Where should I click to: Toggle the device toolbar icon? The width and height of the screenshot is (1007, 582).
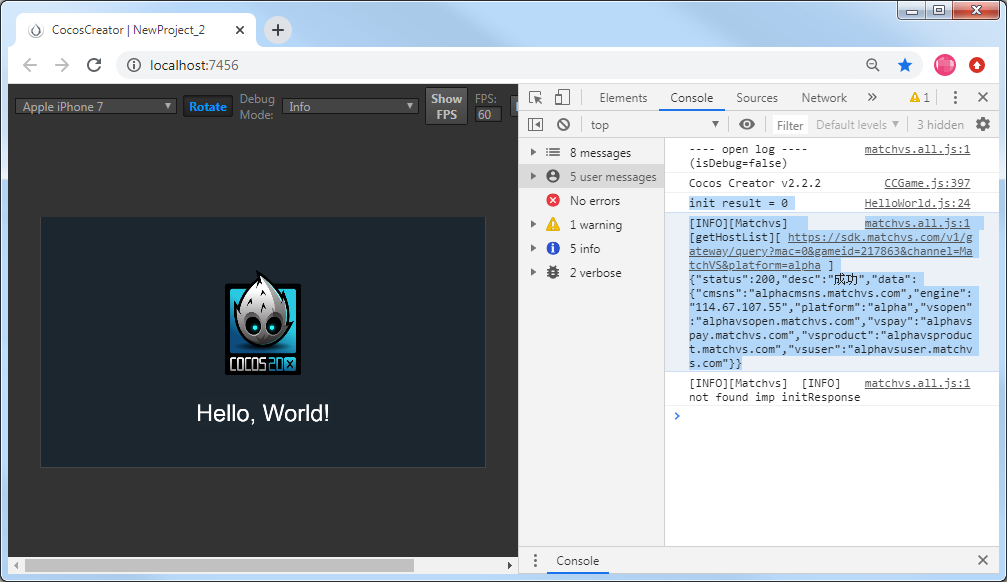click(x=563, y=97)
